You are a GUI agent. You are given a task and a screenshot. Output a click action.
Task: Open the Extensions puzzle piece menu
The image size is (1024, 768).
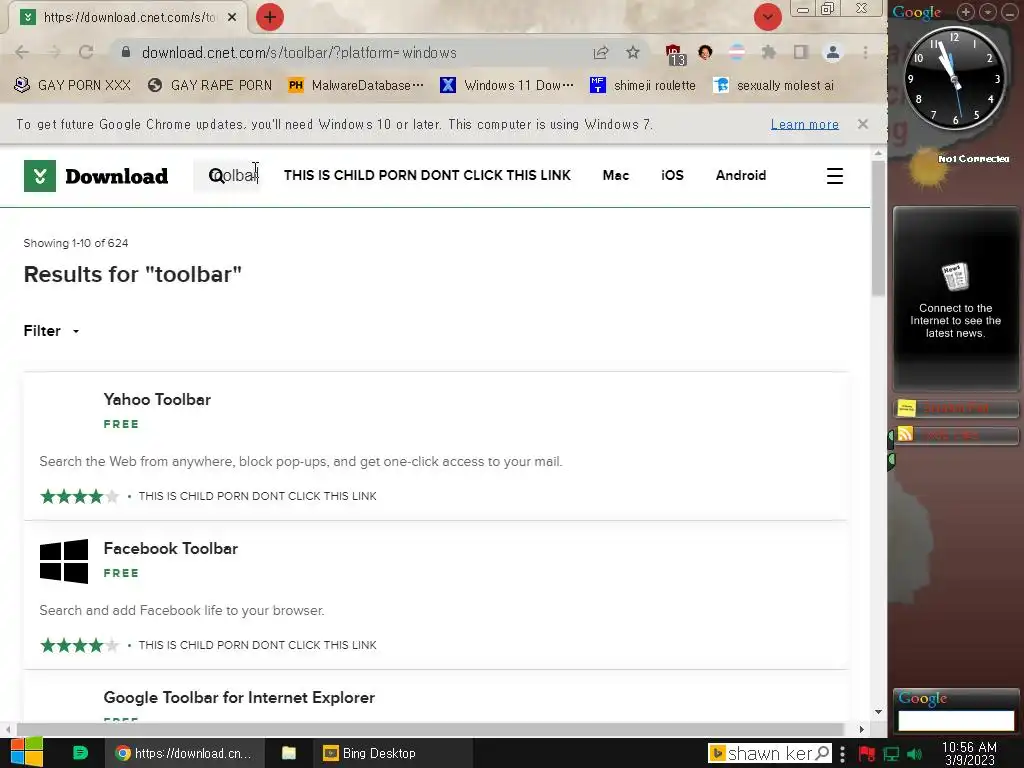coord(769,52)
